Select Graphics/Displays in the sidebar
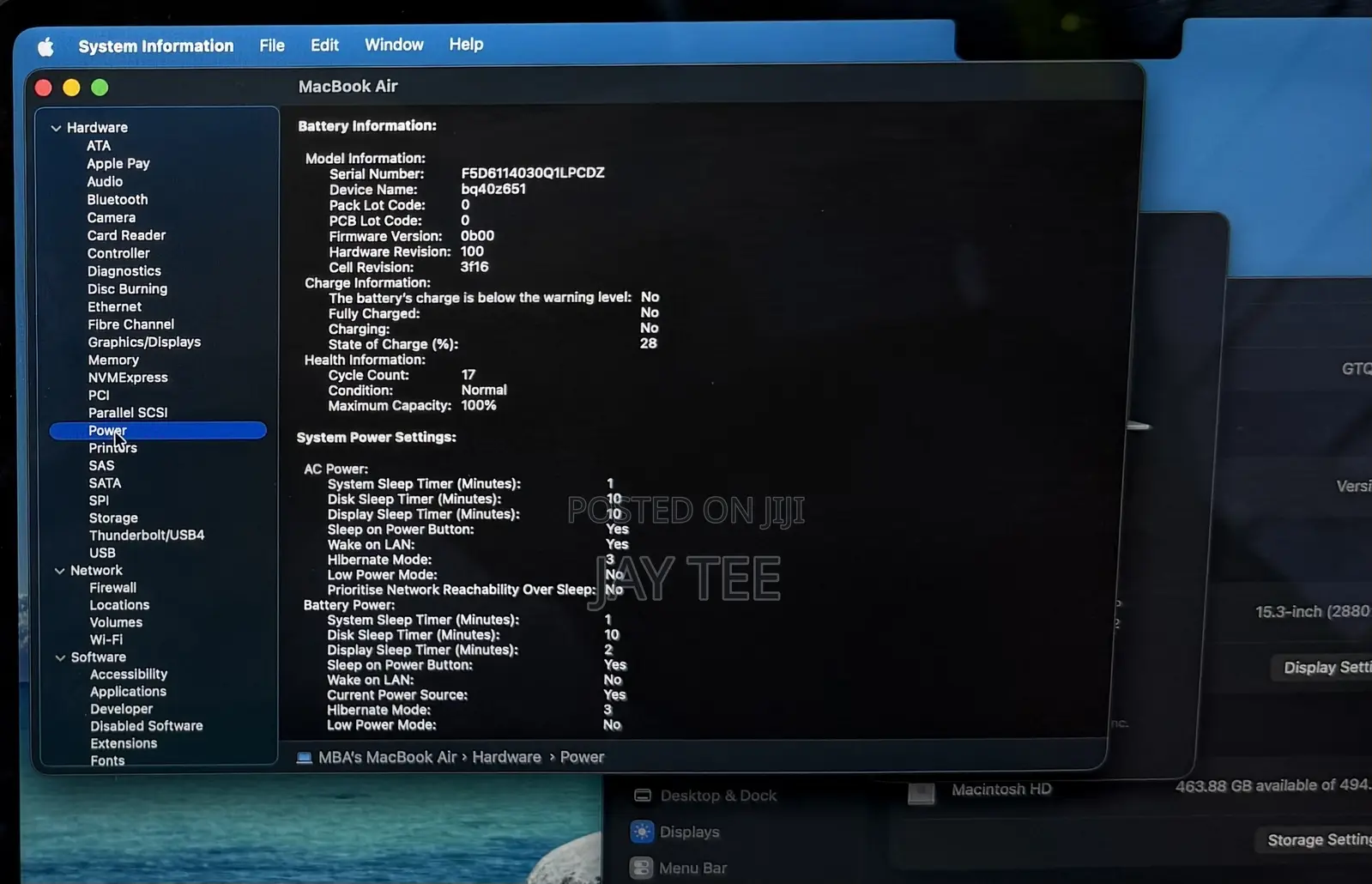 (x=144, y=342)
